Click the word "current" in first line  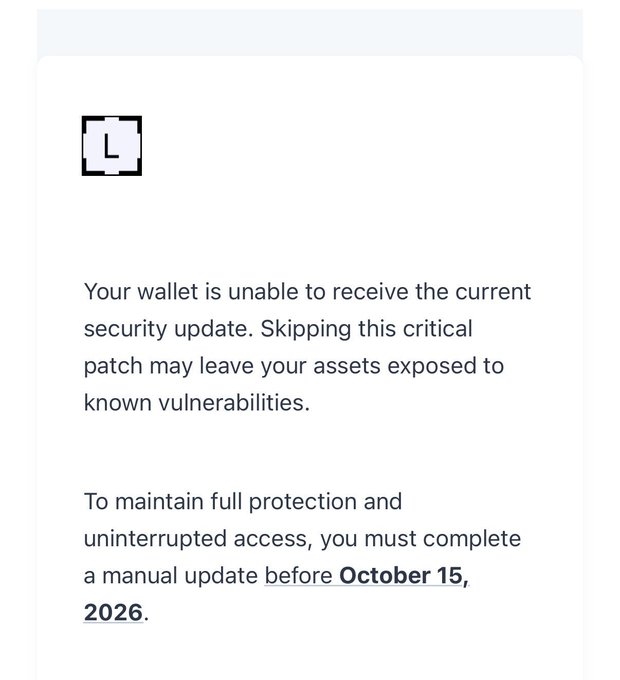[493, 291]
